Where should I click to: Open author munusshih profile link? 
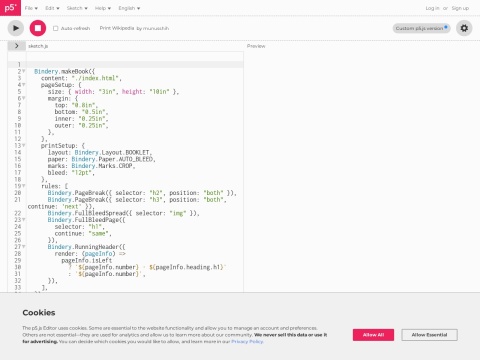pos(156,28)
